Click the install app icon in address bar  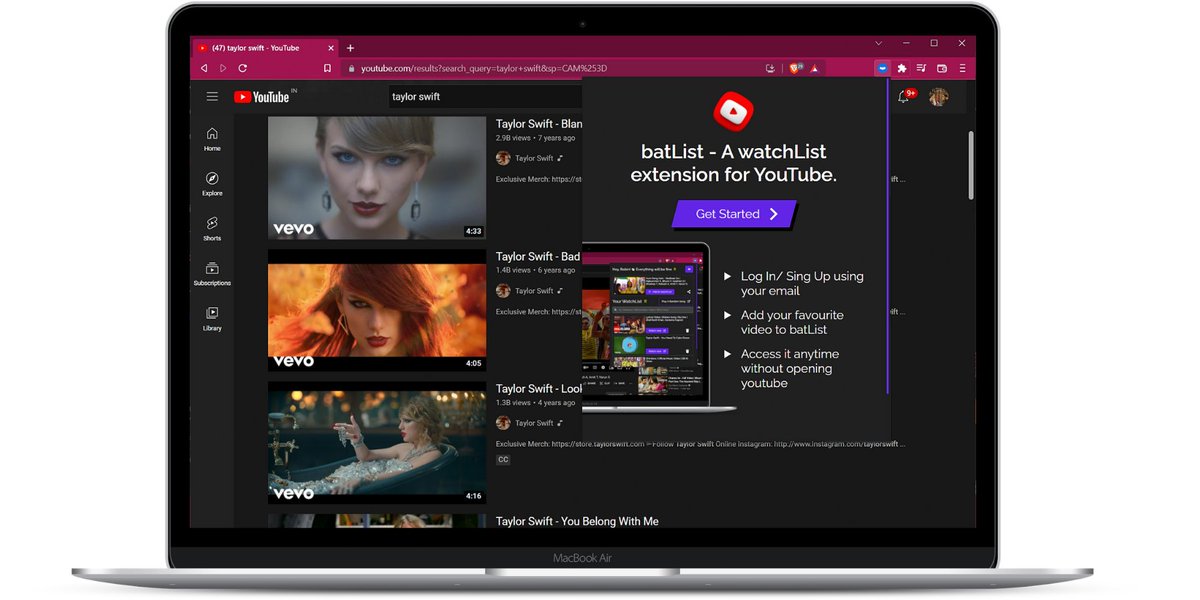(770, 68)
